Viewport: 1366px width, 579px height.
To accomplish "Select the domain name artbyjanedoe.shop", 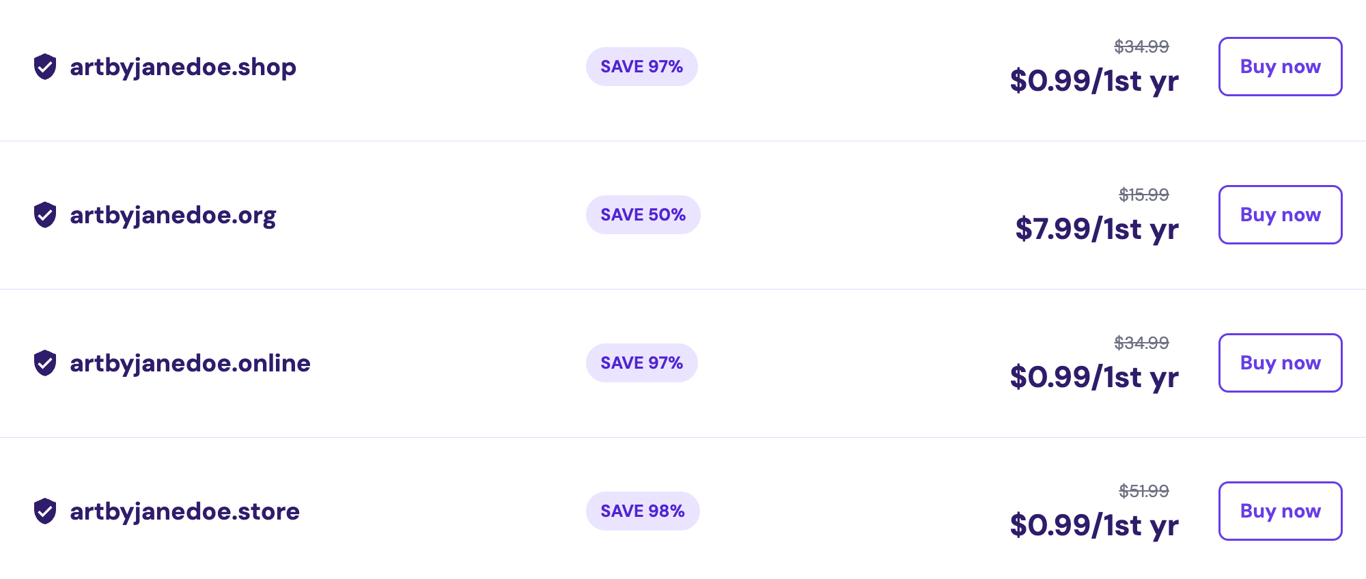I will [x=183, y=66].
